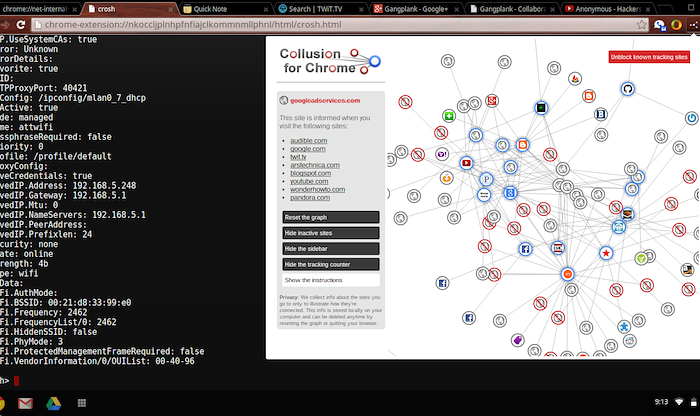Select the dark blue B node
700x416 pixels.
600,114
